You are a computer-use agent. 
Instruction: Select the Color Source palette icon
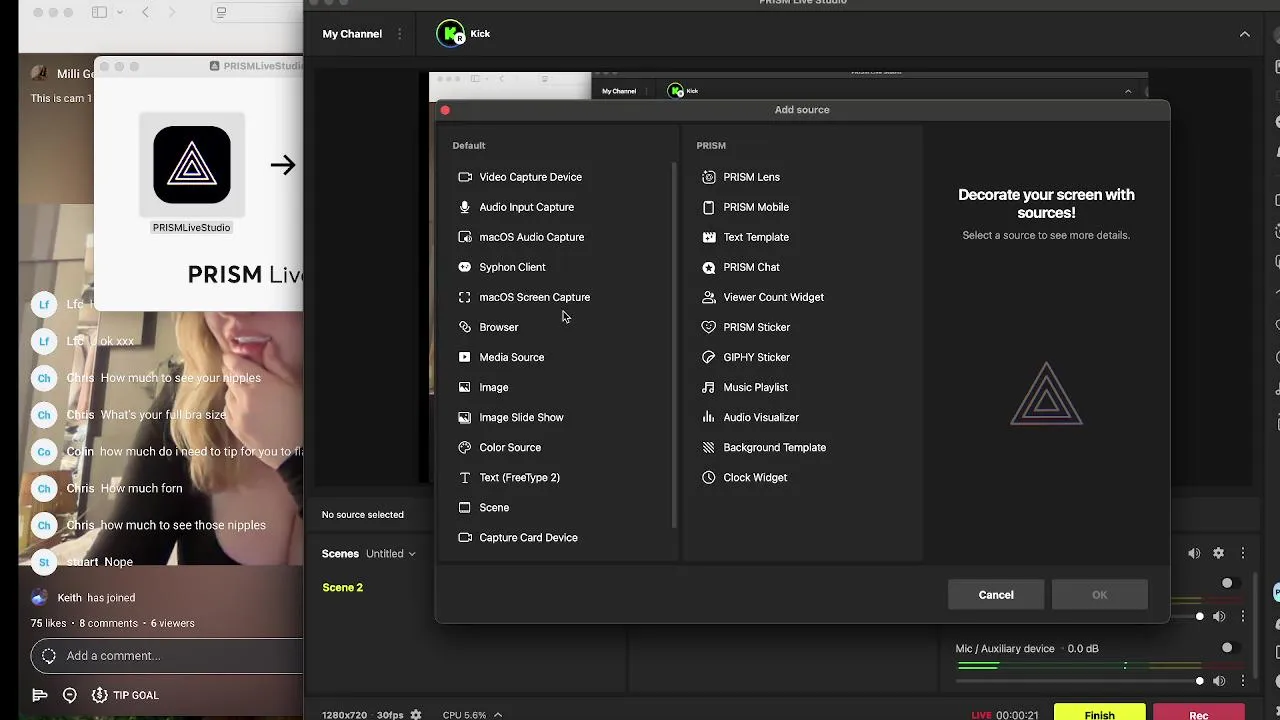click(x=465, y=447)
